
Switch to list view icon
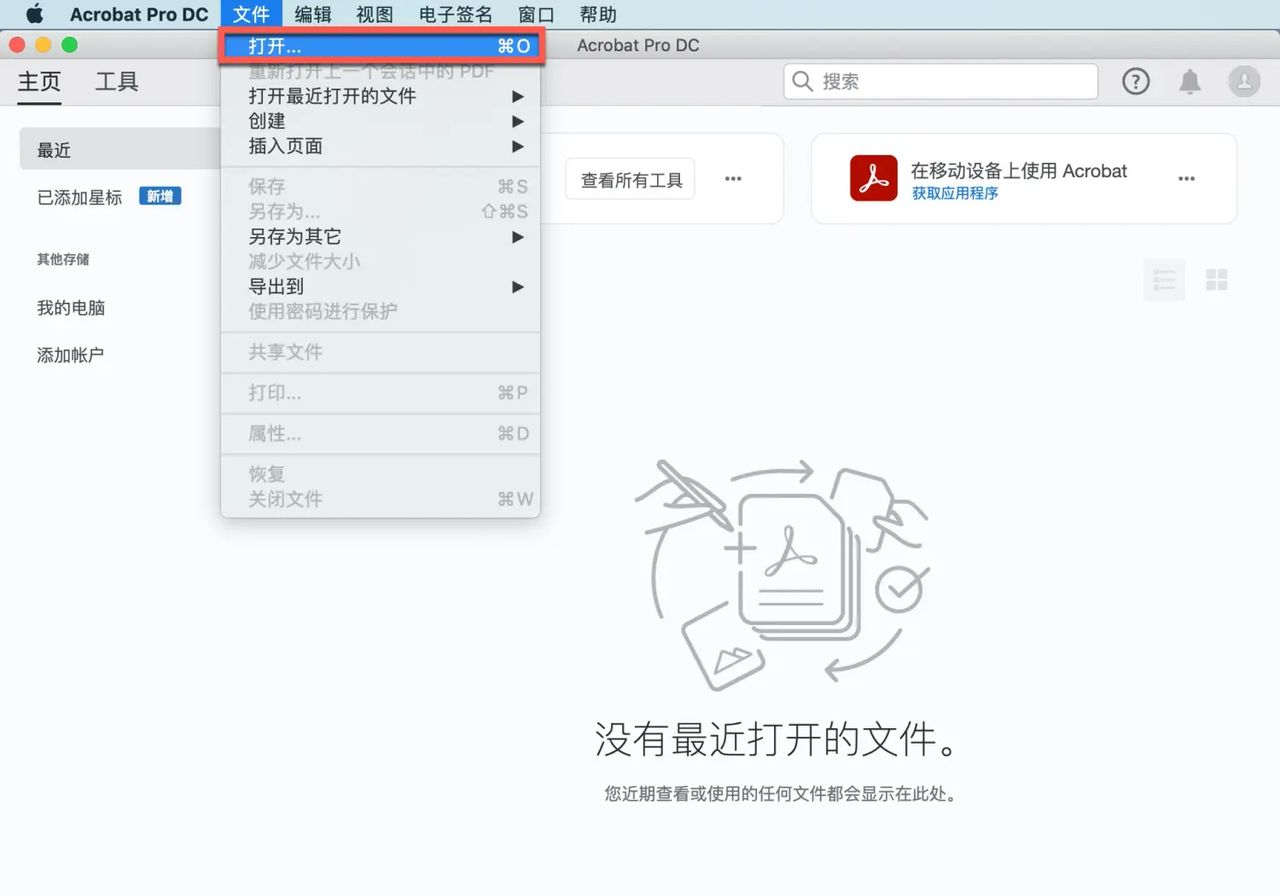coord(1164,280)
